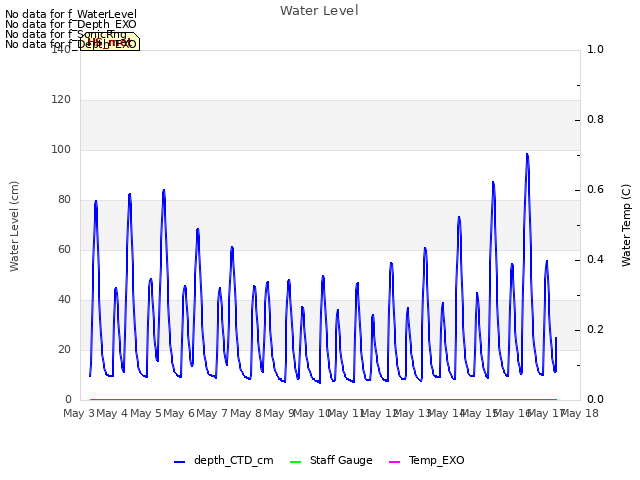
Task: Click the Water Temp (C) axis label
Action: (x=626, y=225)
